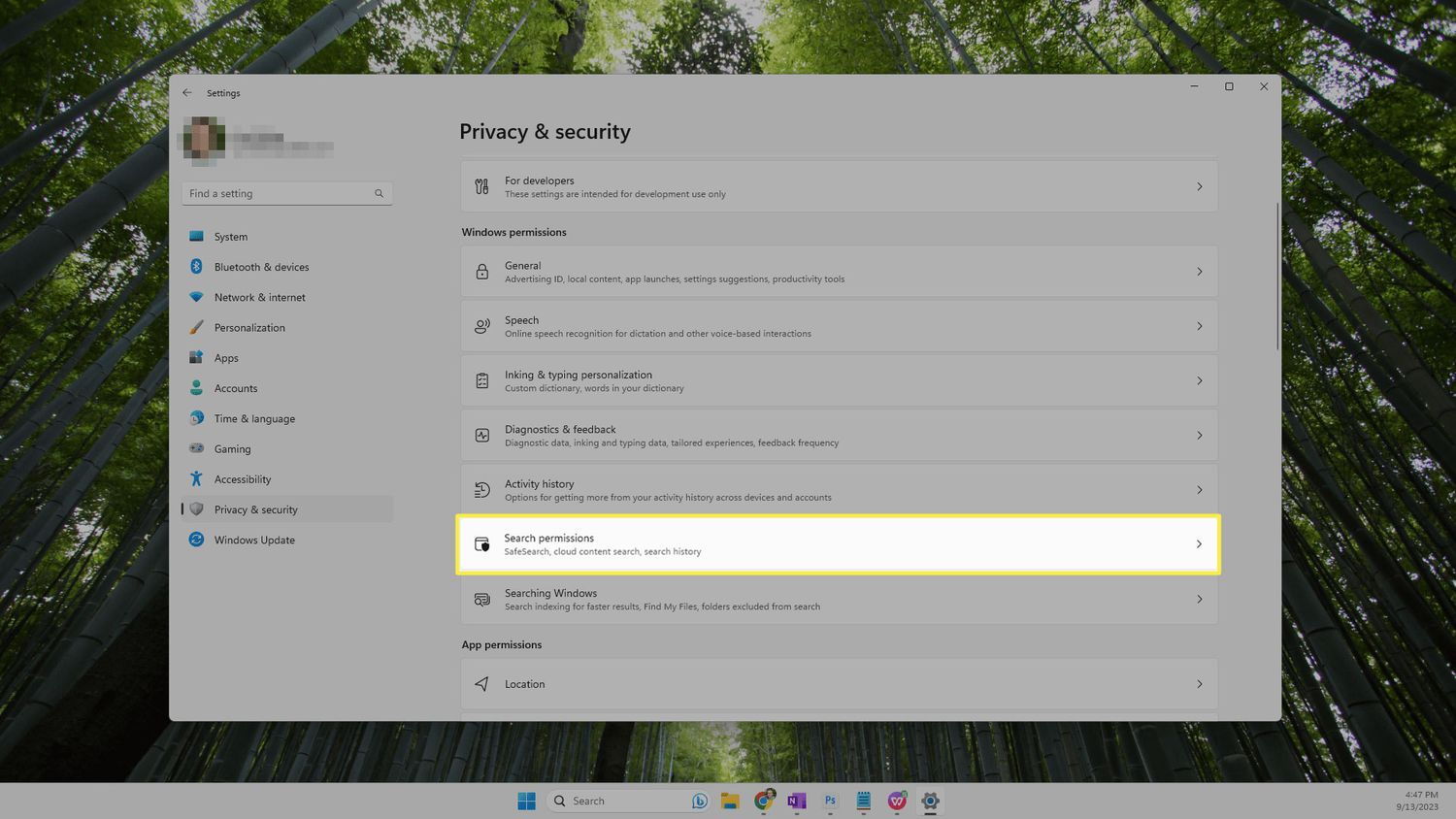Expand the Search permissions chevron
1456x819 pixels.
coord(1199,544)
